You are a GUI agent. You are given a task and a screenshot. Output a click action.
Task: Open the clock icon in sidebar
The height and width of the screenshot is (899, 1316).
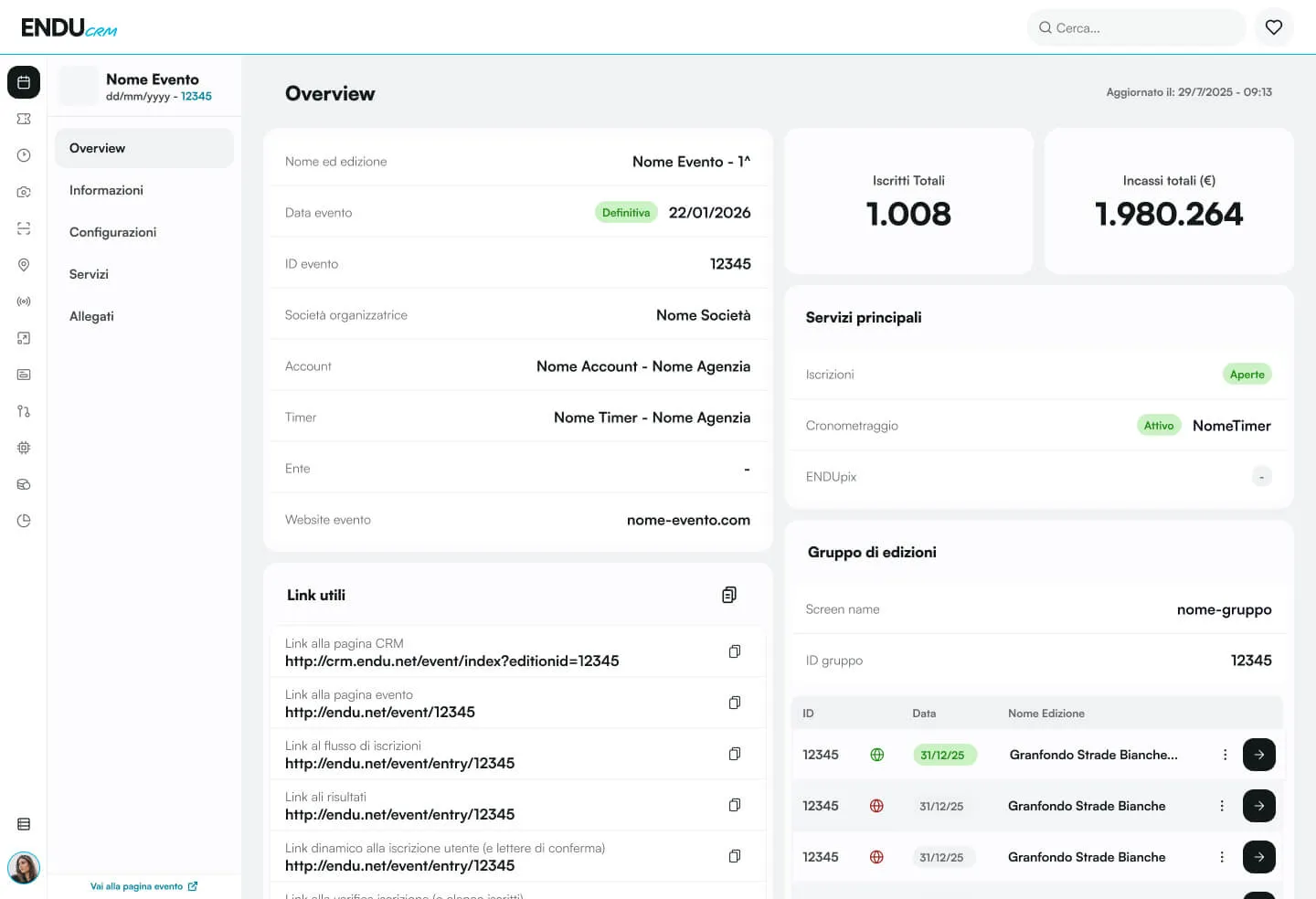pyautogui.click(x=24, y=155)
